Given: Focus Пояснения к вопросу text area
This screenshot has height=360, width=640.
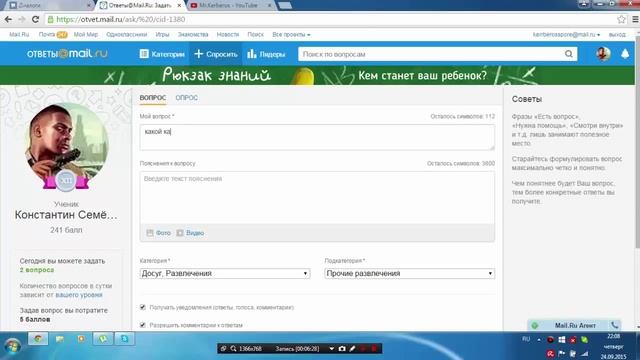Looking at the screenshot, I should pyautogui.click(x=317, y=198).
